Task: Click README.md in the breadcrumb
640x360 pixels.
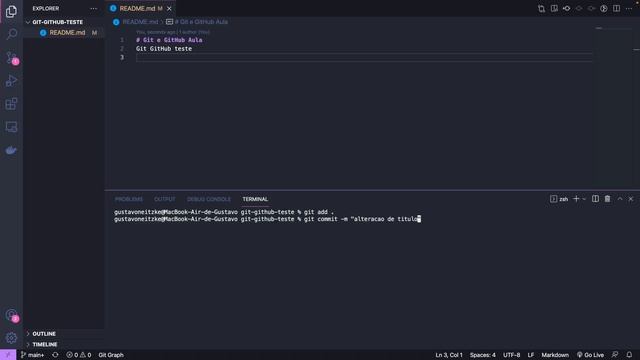Action: point(140,22)
